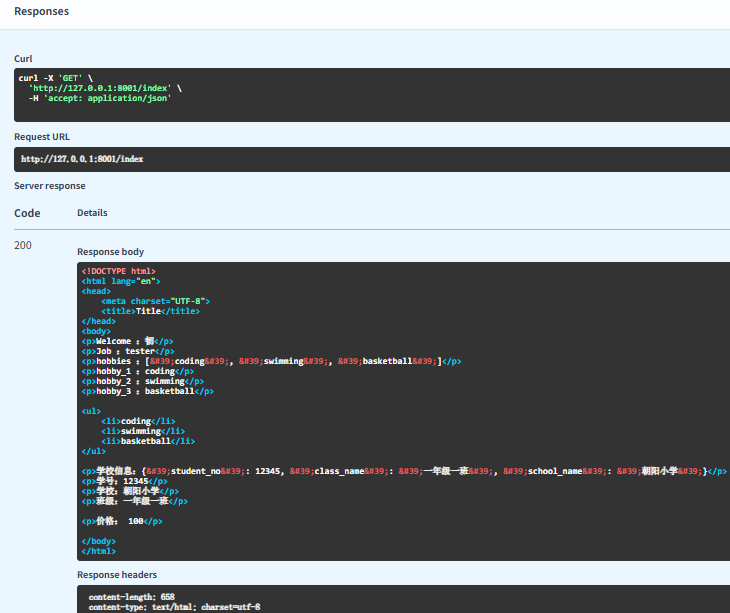
Task: Click the content-type: text/html header line
Action: tap(175, 607)
